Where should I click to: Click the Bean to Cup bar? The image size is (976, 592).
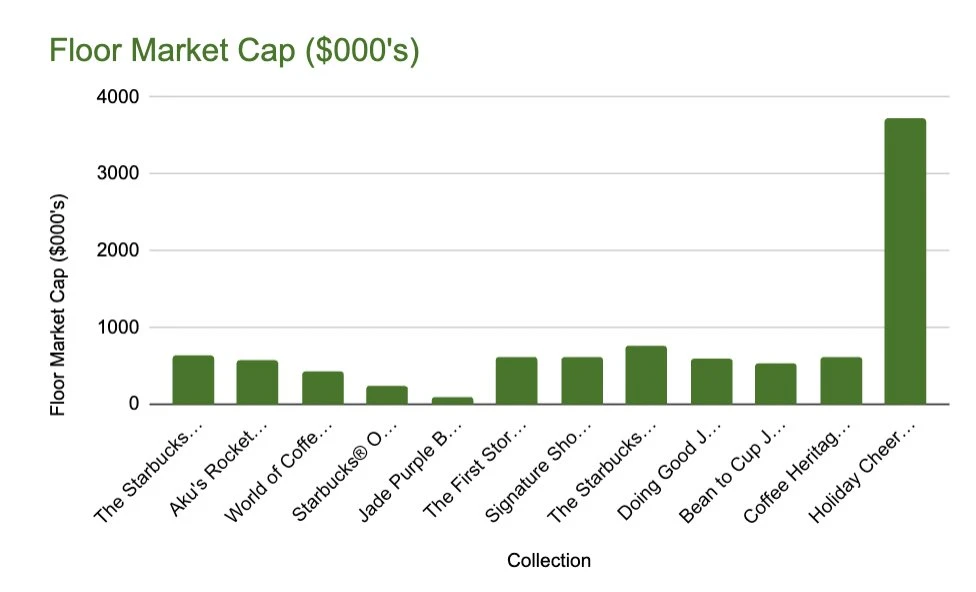coord(775,384)
